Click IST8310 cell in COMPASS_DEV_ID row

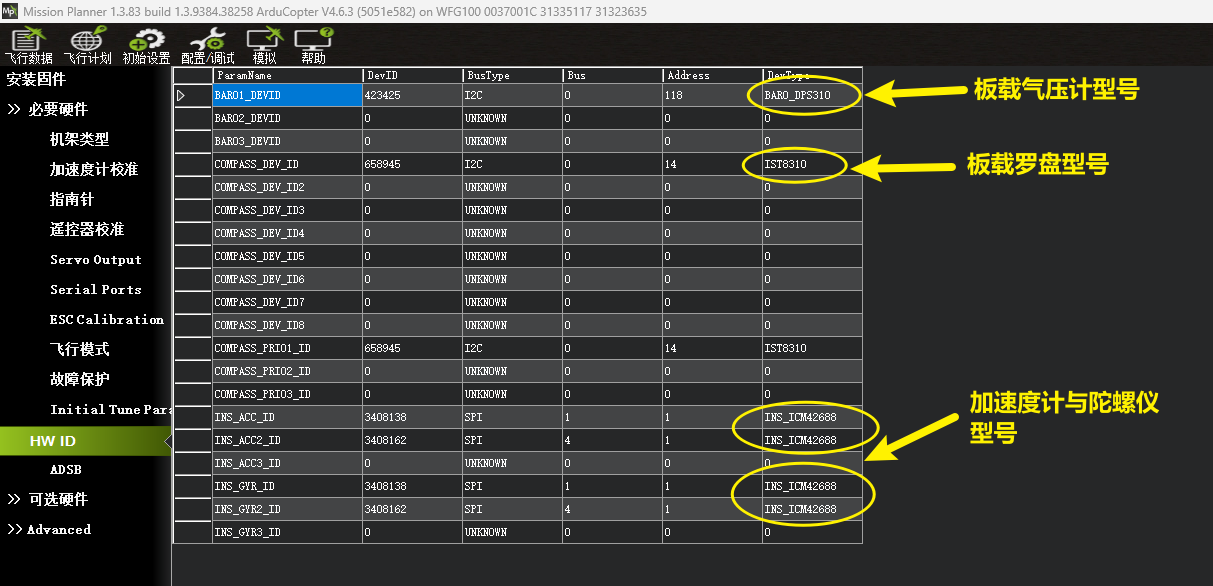click(812, 164)
